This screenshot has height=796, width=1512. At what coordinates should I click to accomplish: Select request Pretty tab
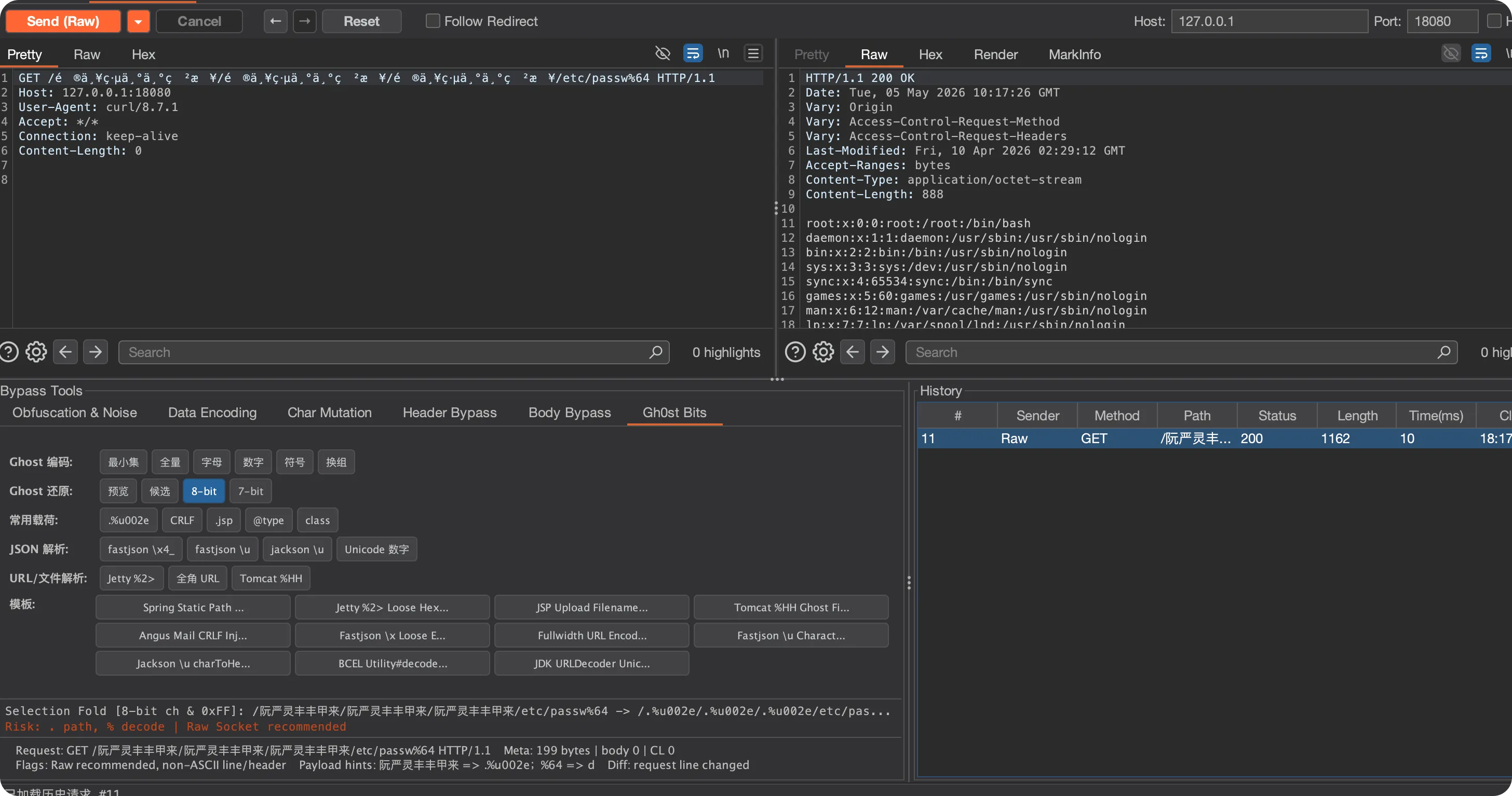(24, 54)
